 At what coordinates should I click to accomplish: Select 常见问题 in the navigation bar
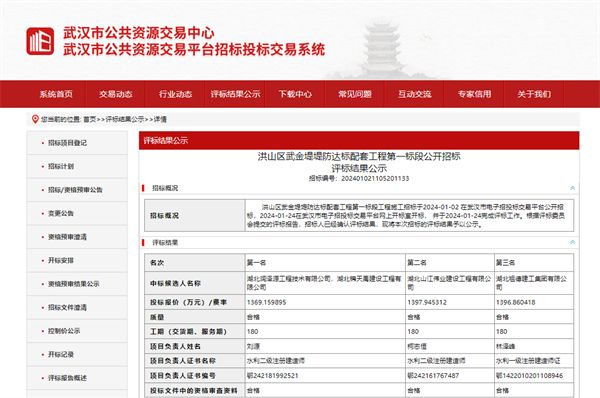pyautogui.click(x=355, y=94)
